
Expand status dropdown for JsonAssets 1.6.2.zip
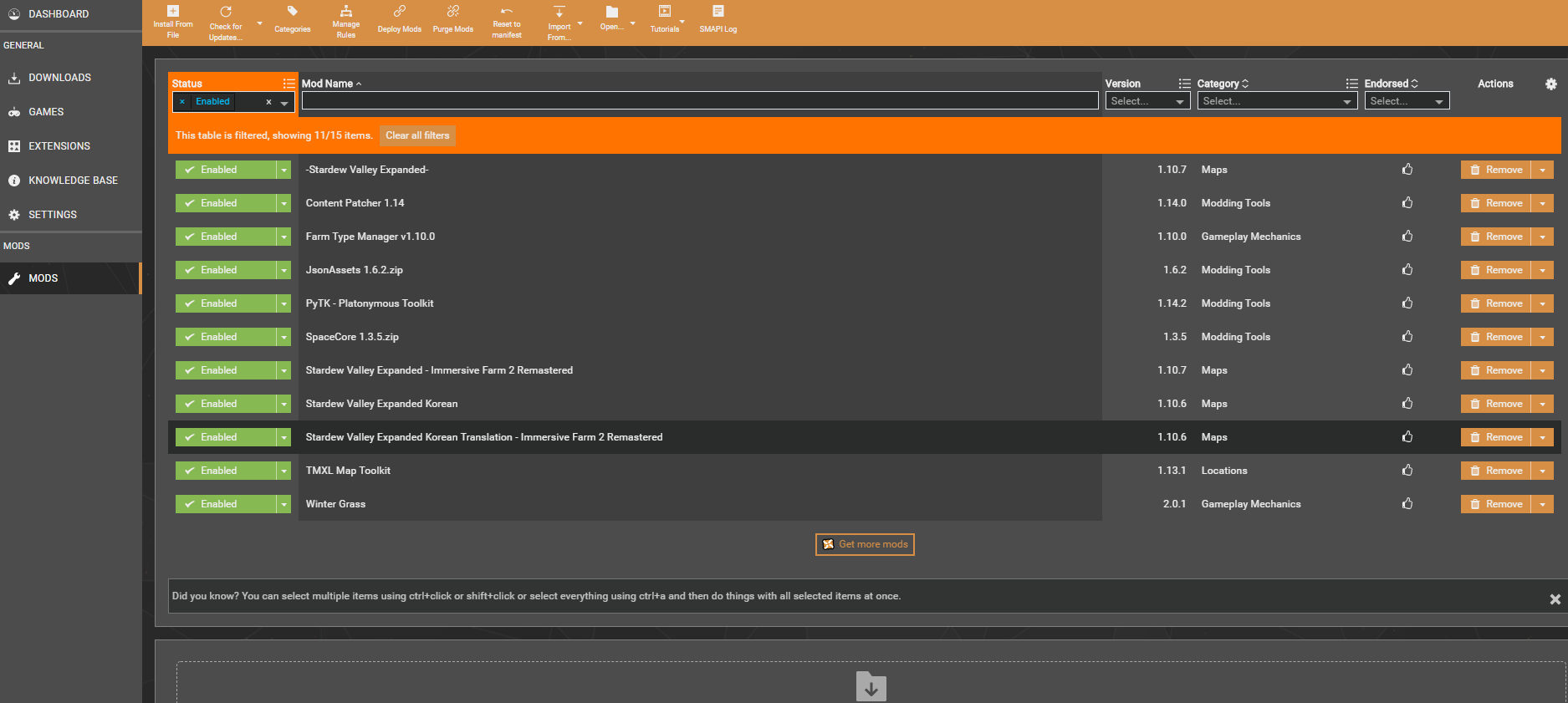click(283, 270)
